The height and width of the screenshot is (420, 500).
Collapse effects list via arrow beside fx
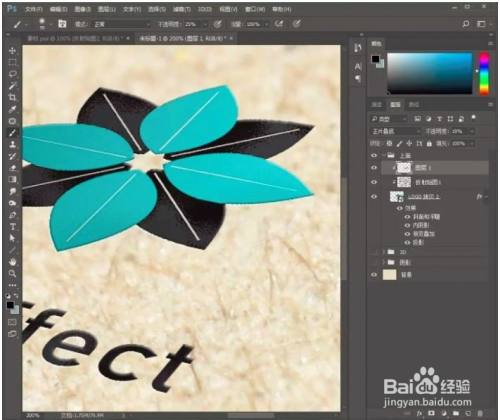point(486,197)
